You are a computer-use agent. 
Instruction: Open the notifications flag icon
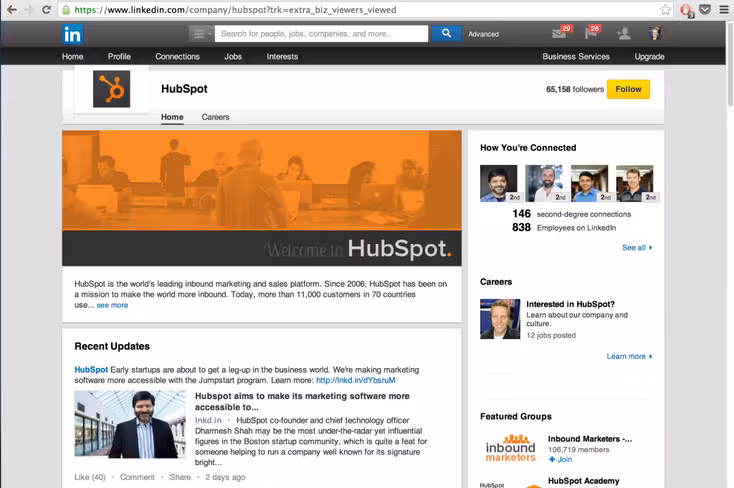click(592, 33)
